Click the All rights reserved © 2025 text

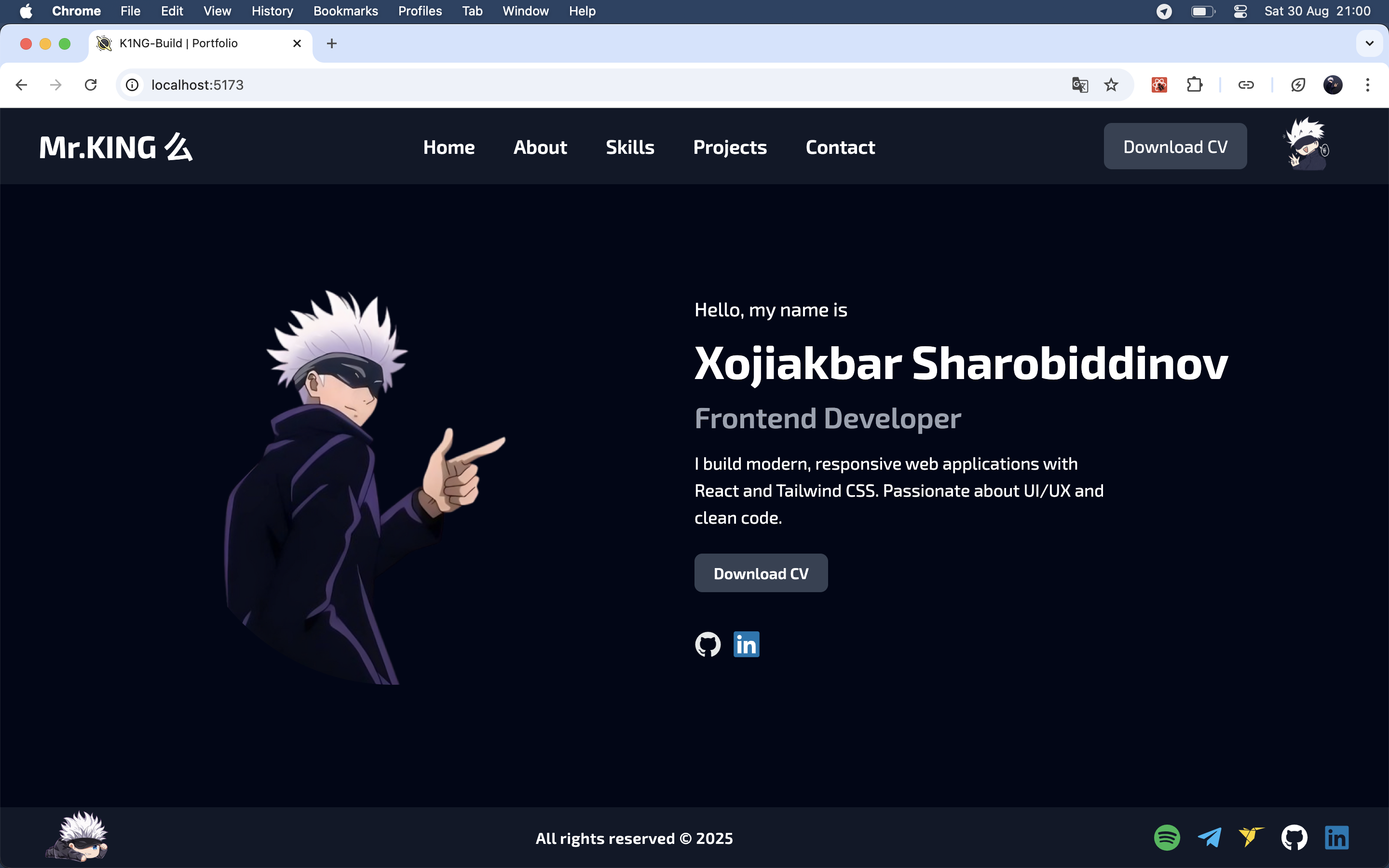coord(634,838)
